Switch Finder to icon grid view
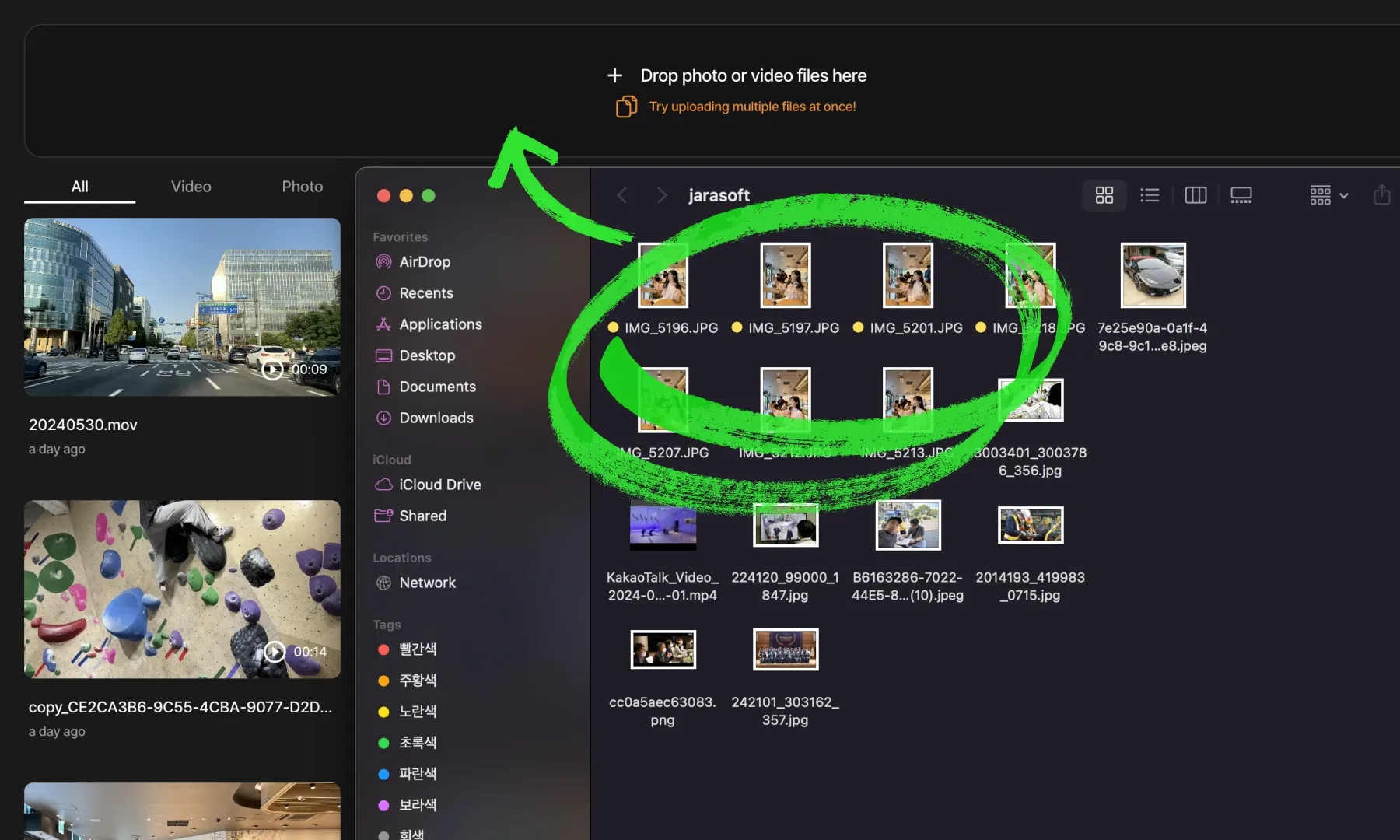This screenshot has width=1400, height=840. pyautogui.click(x=1104, y=195)
